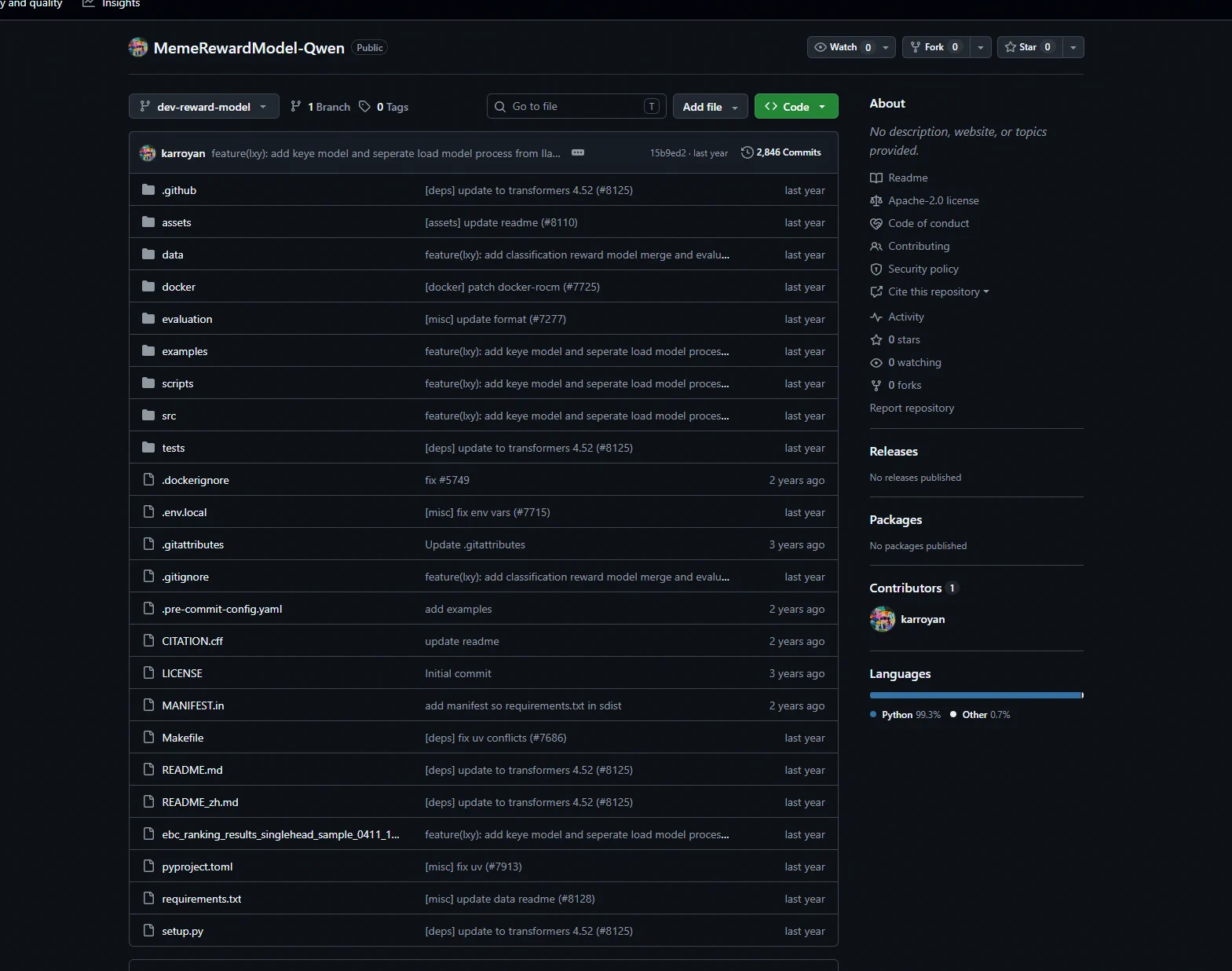The image size is (1232, 971).
Task: Expand the Watch notifications arrow
Action: [x=886, y=47]
